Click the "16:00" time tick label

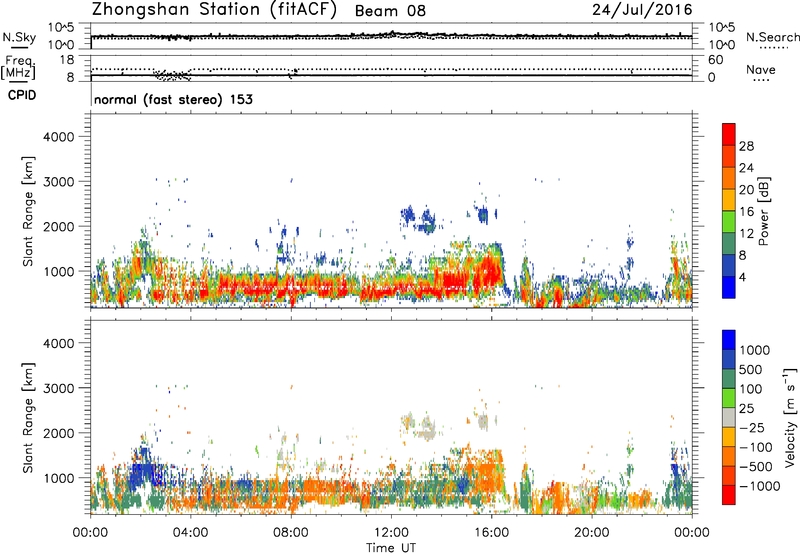point(491,533)
